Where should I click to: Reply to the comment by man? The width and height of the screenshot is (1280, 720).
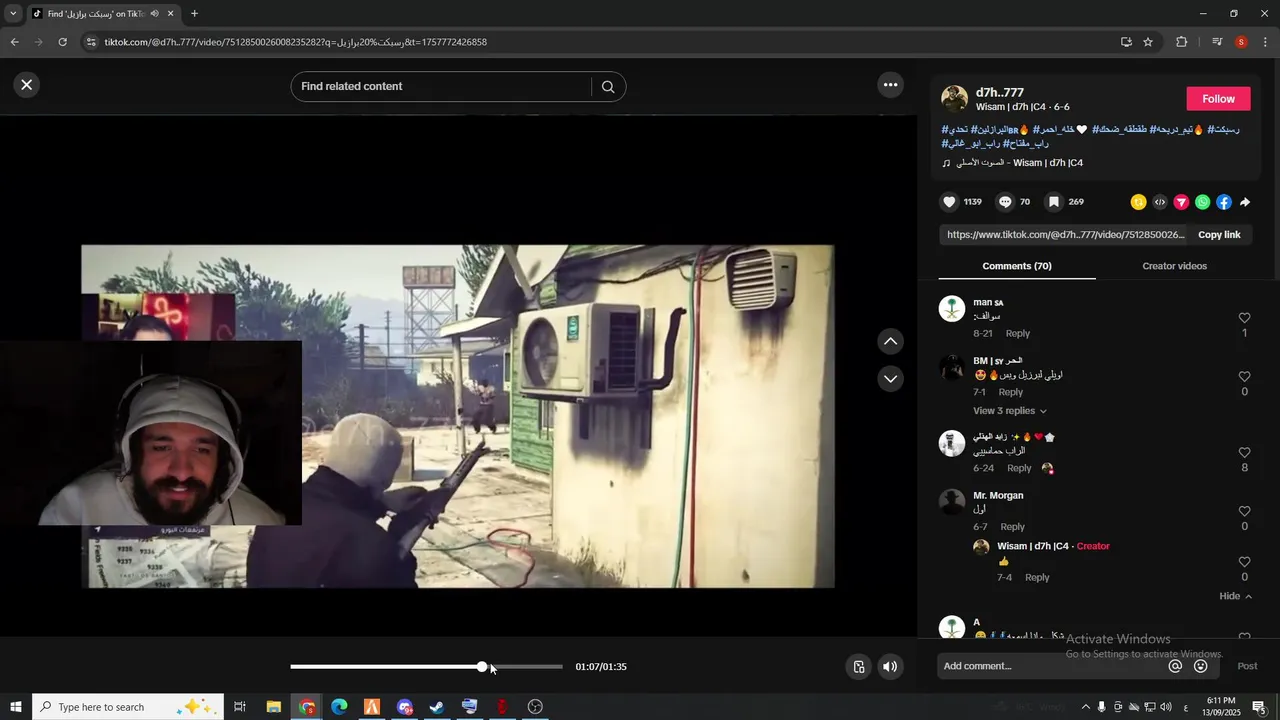[1017, 334]
